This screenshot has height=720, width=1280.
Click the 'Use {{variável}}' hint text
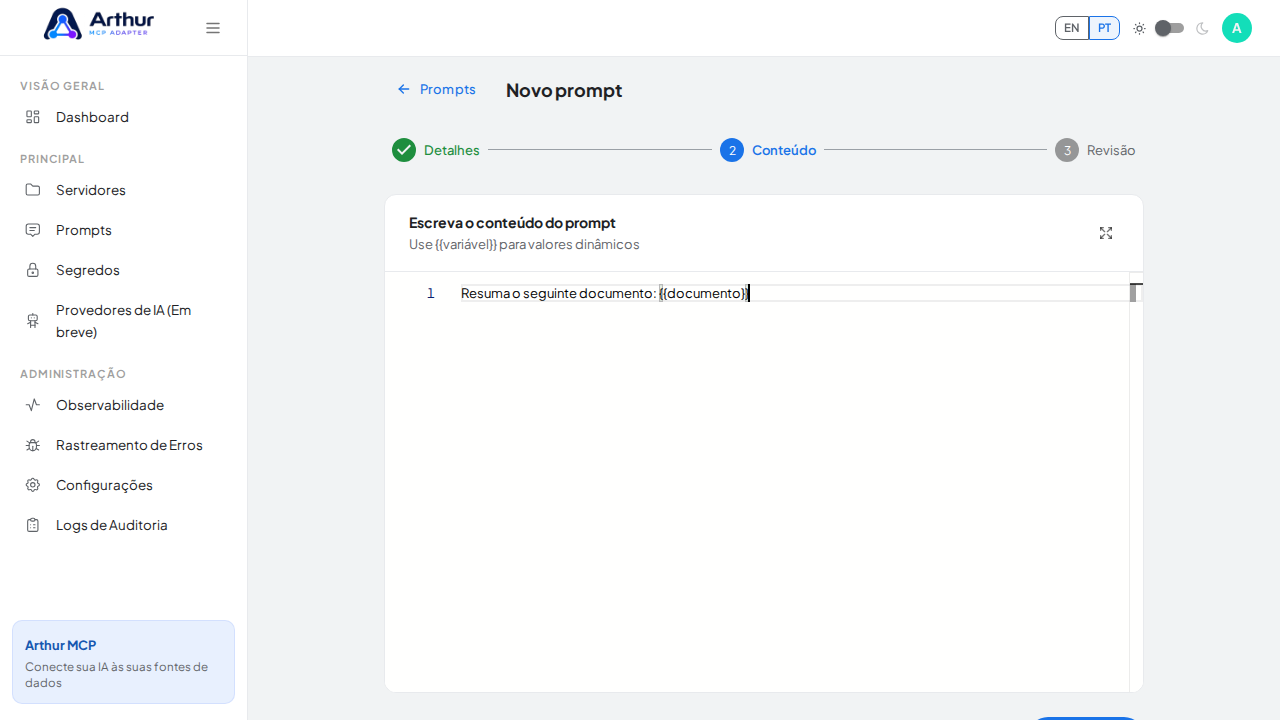coord(524,244)
